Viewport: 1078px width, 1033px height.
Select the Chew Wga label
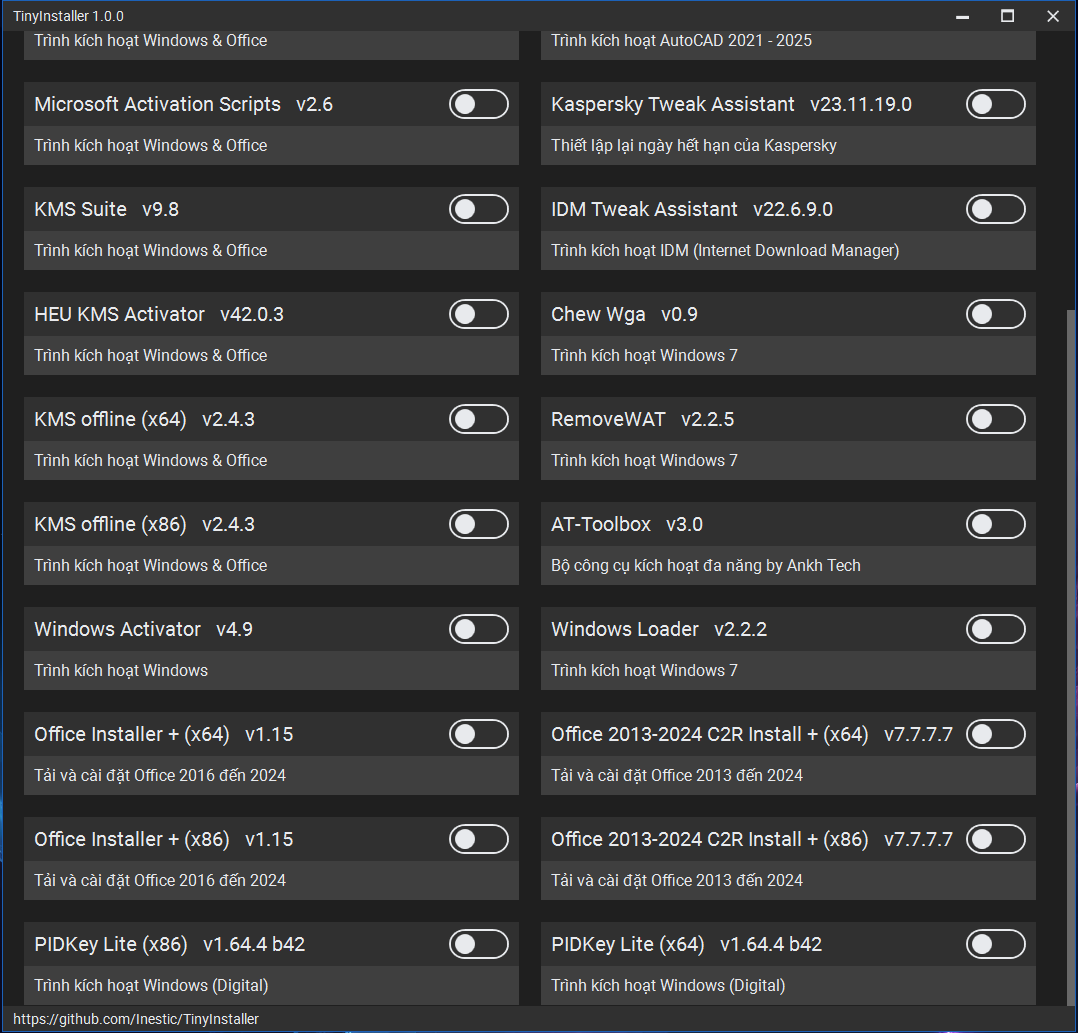(x=599, y=315)
